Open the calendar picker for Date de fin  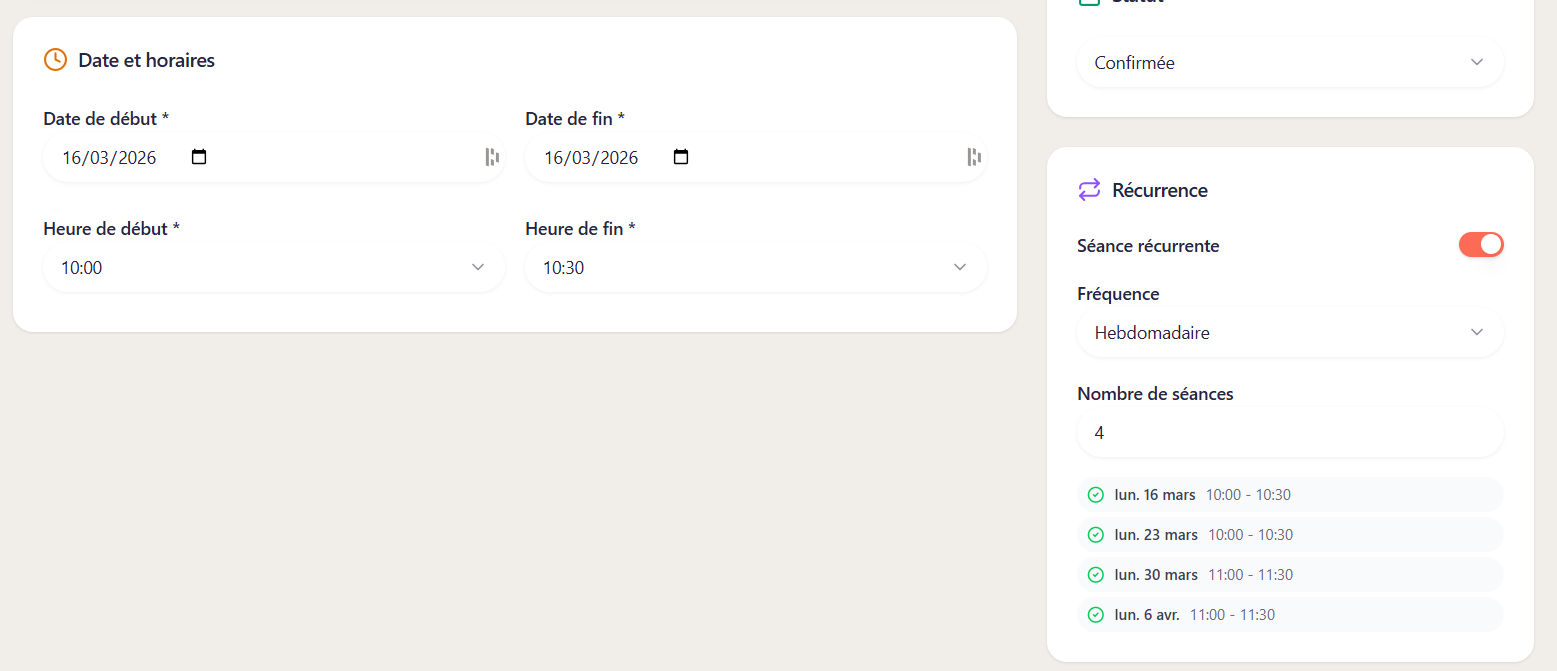click(680, 157)
